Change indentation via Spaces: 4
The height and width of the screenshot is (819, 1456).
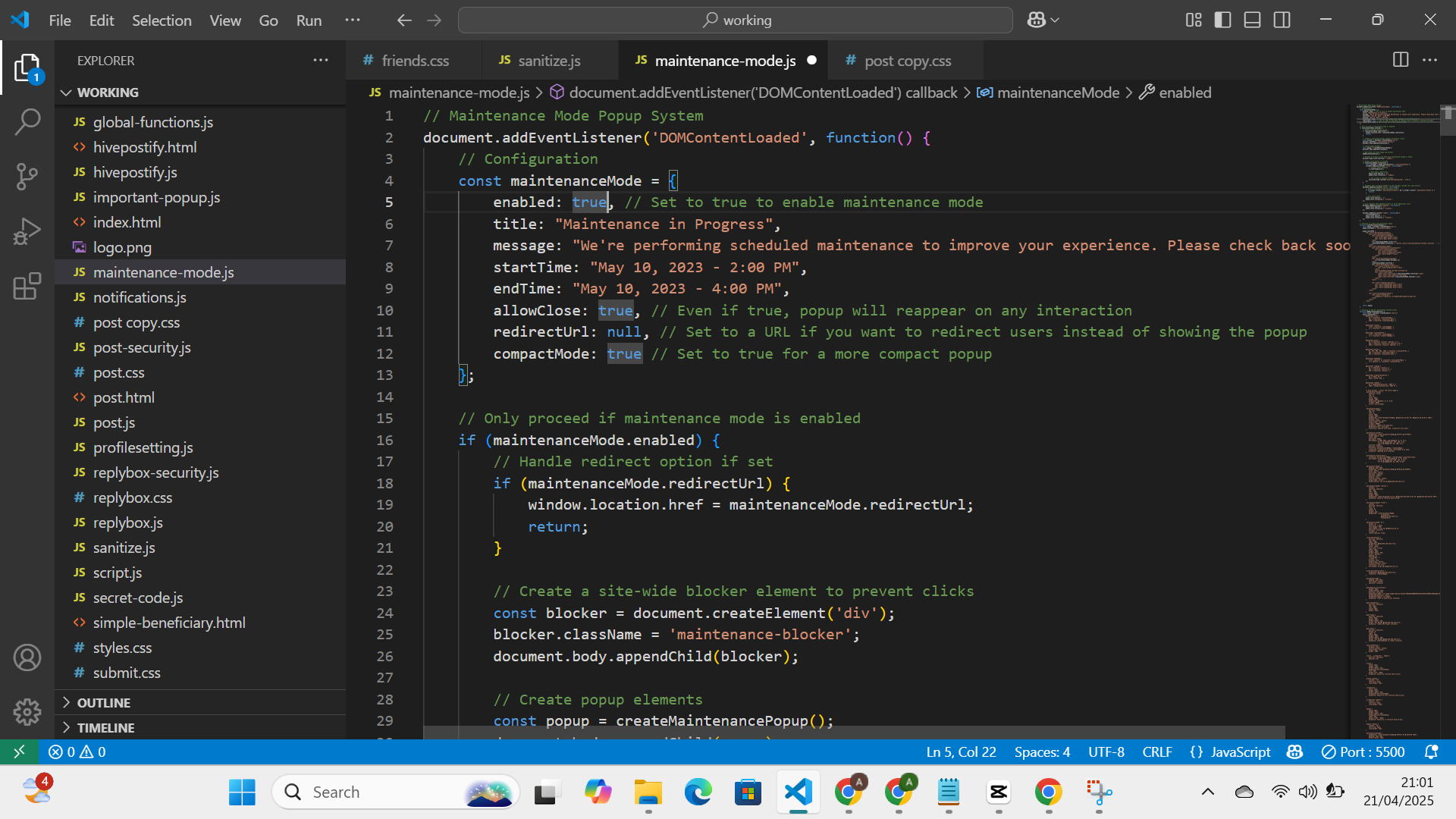pyautogui.click(x=1042, y=752)
